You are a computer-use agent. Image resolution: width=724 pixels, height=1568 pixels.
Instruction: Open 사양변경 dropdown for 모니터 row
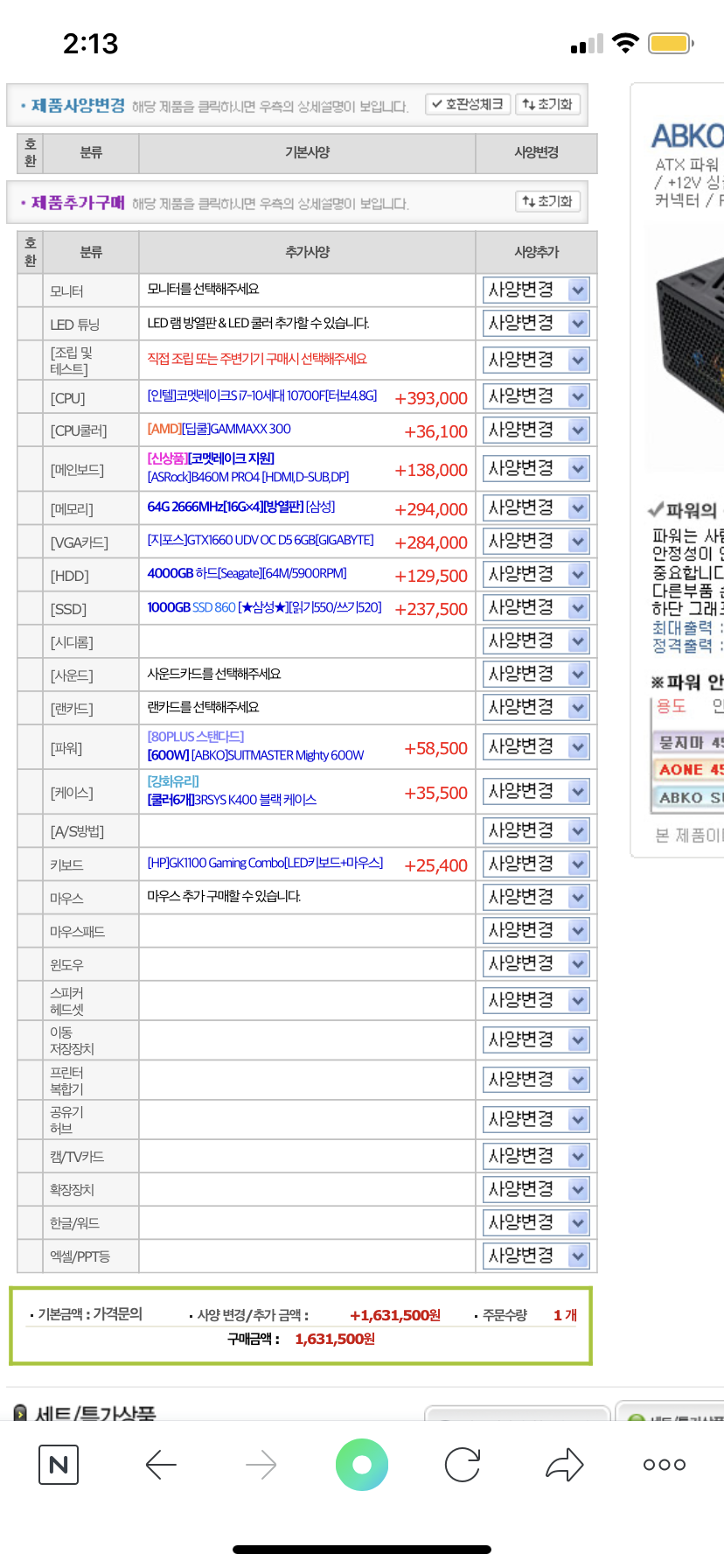pos(536,290)
